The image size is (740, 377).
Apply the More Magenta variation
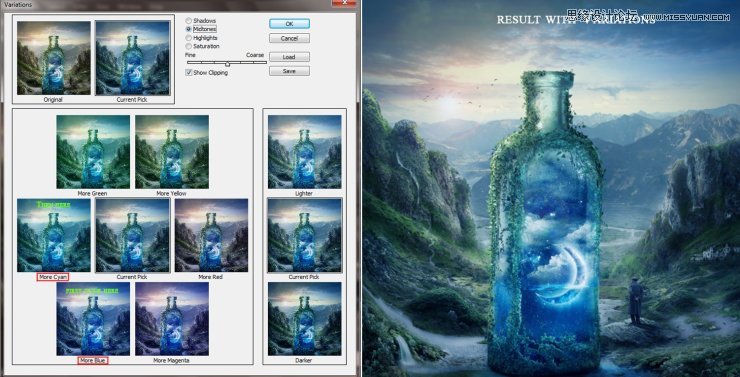pos(172,318)
